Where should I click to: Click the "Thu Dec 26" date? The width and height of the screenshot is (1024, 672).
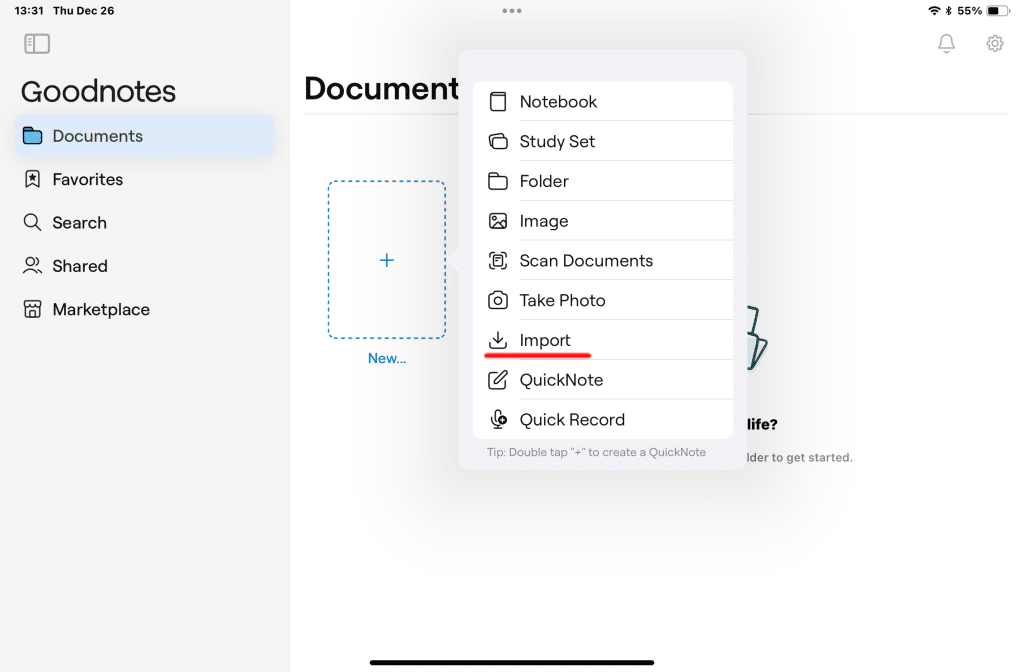pos(84,10)
